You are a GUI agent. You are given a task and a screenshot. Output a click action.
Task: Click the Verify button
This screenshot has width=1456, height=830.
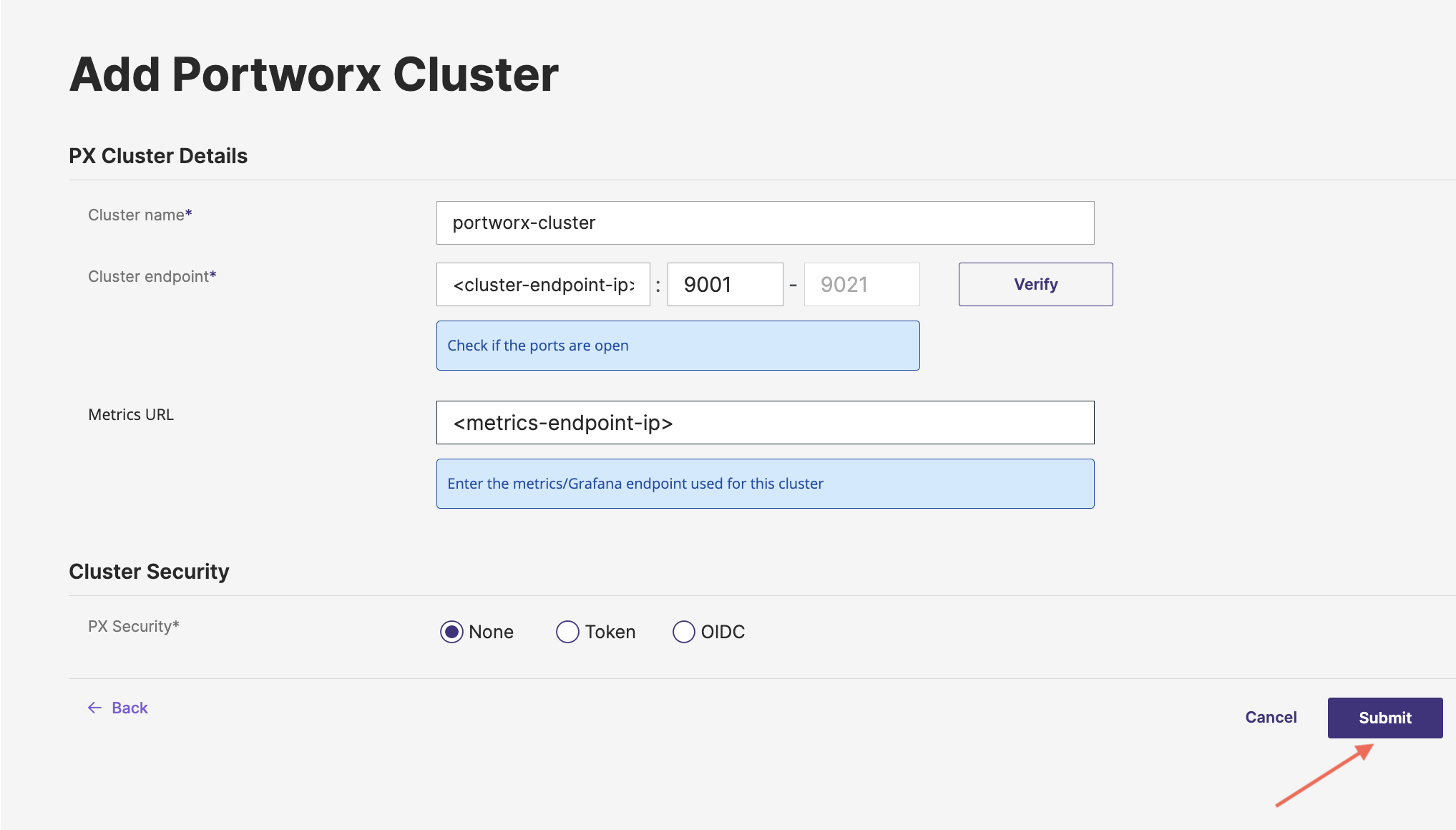tap(1035, 284)
